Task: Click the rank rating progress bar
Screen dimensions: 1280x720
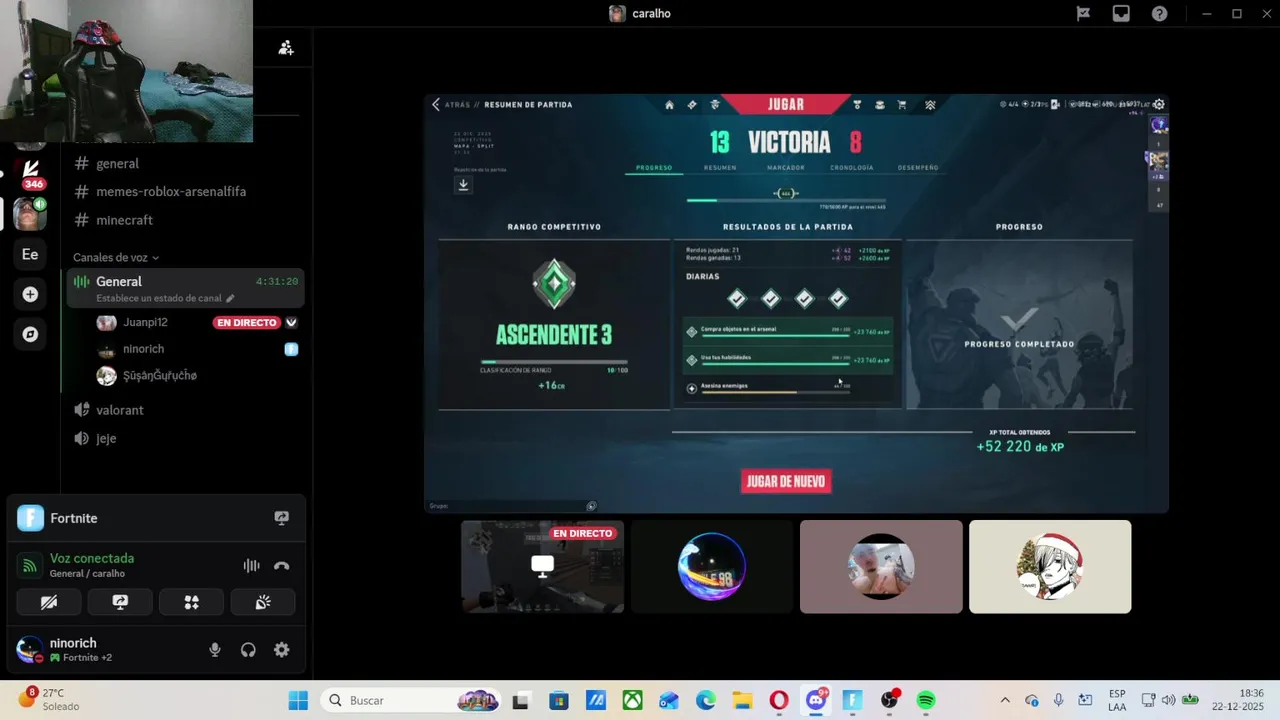Action: click(x=554, y=362)
